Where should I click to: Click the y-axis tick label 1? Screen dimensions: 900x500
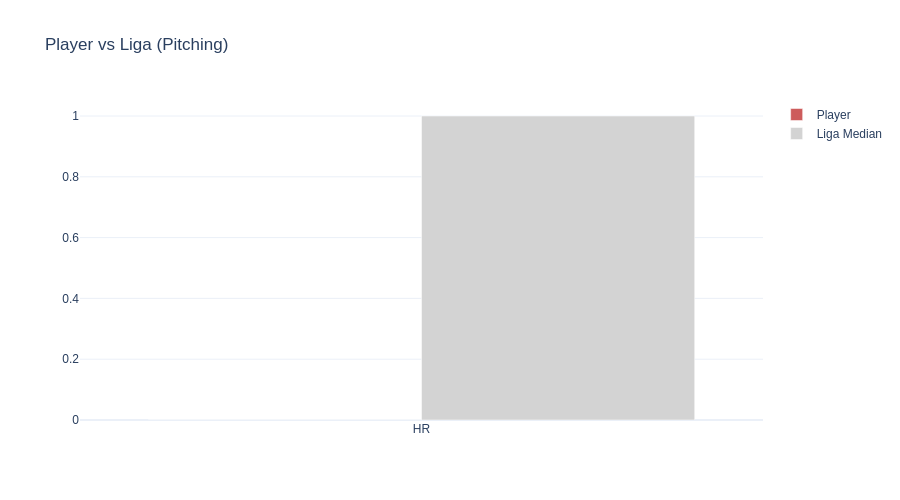75,116
